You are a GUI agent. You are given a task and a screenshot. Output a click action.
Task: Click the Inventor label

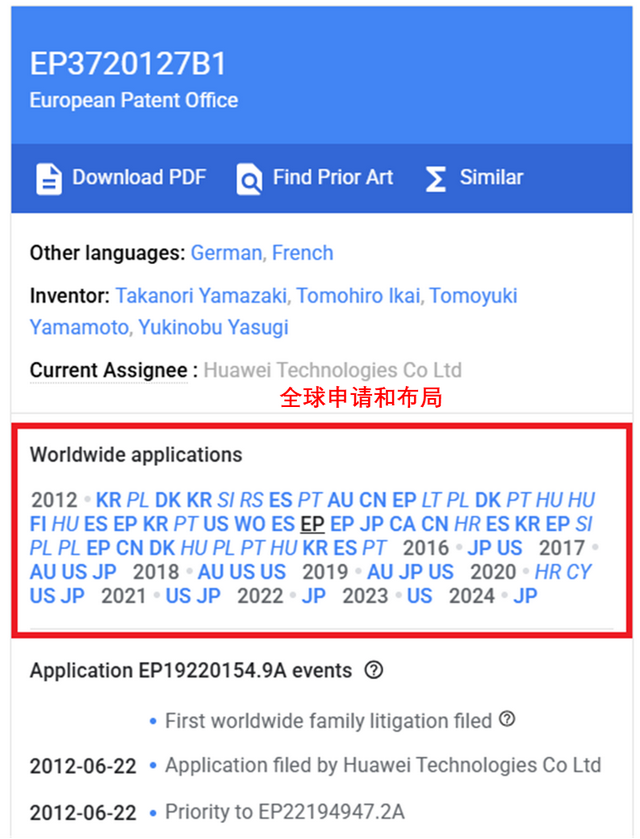pyautogui.click(x=70, y=296)
